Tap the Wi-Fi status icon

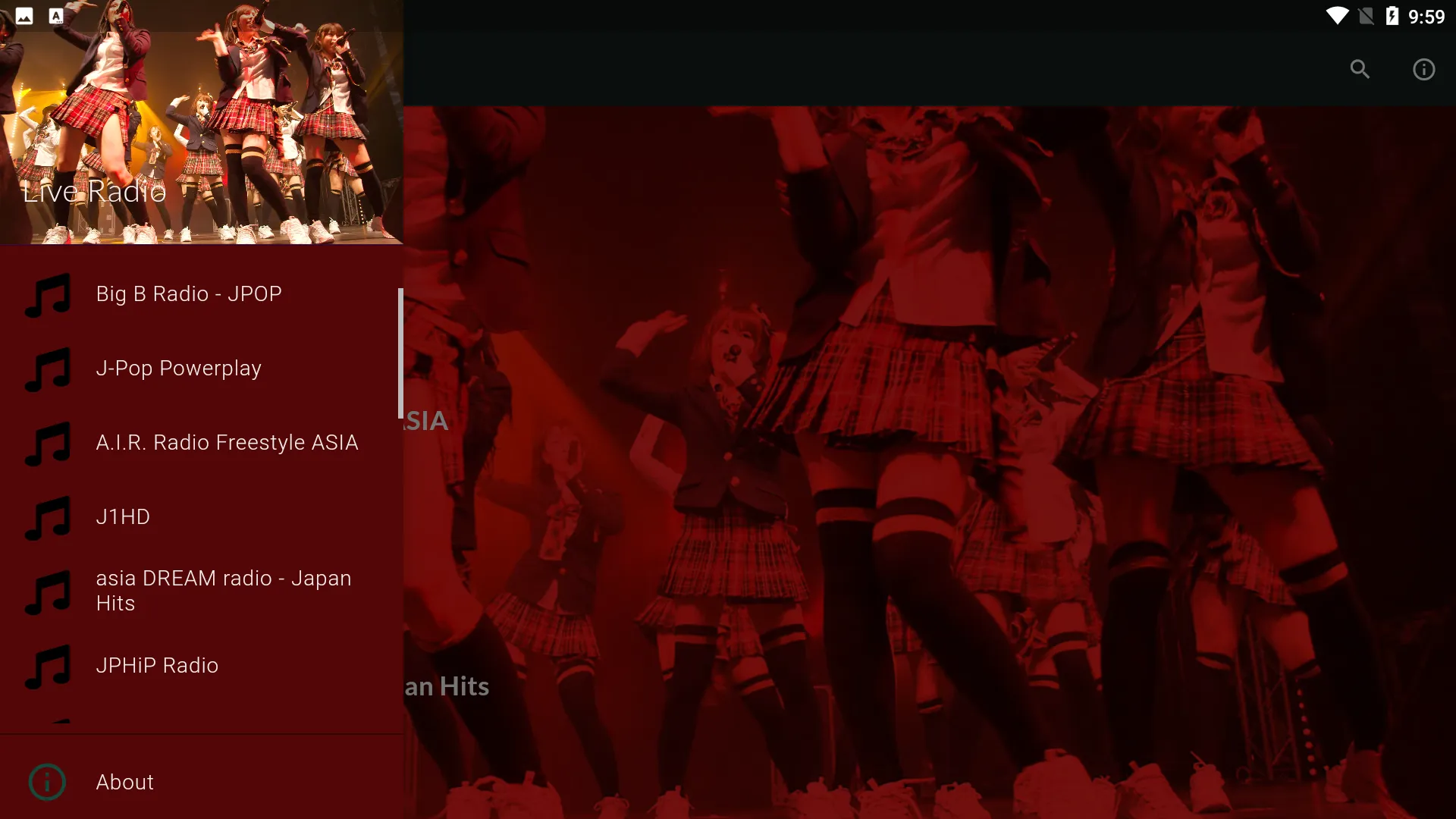[x=1337, y=16]
